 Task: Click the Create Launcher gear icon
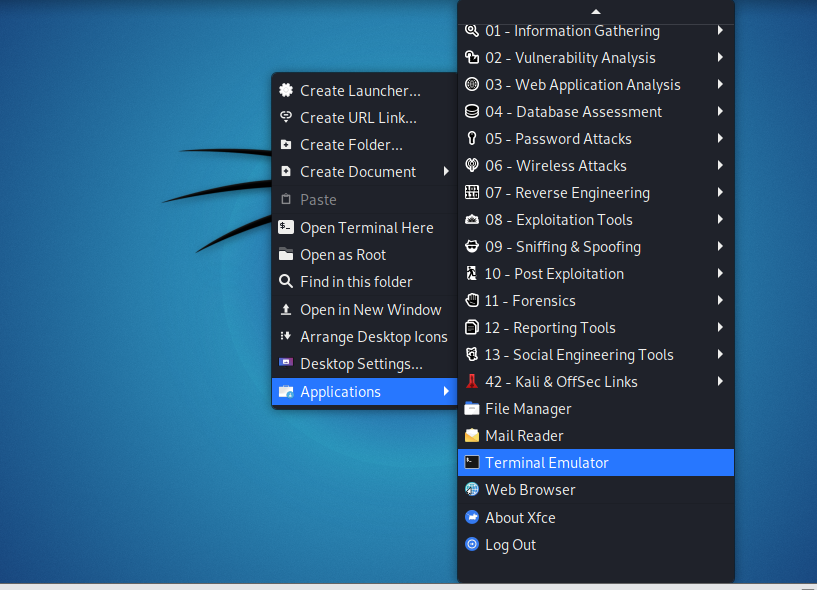click(x=286, y=90)
